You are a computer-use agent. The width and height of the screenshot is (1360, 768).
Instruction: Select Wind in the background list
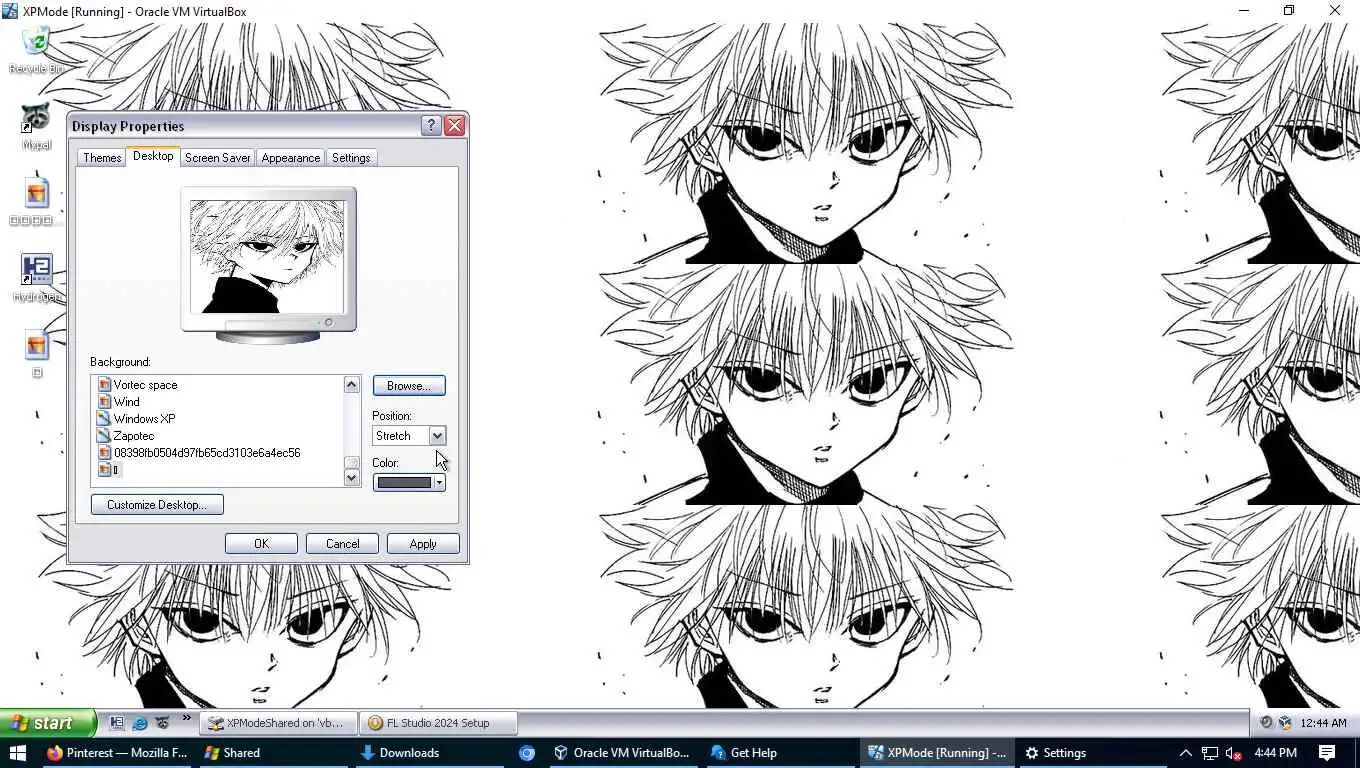pyautogui.click(x=126, y=402)
